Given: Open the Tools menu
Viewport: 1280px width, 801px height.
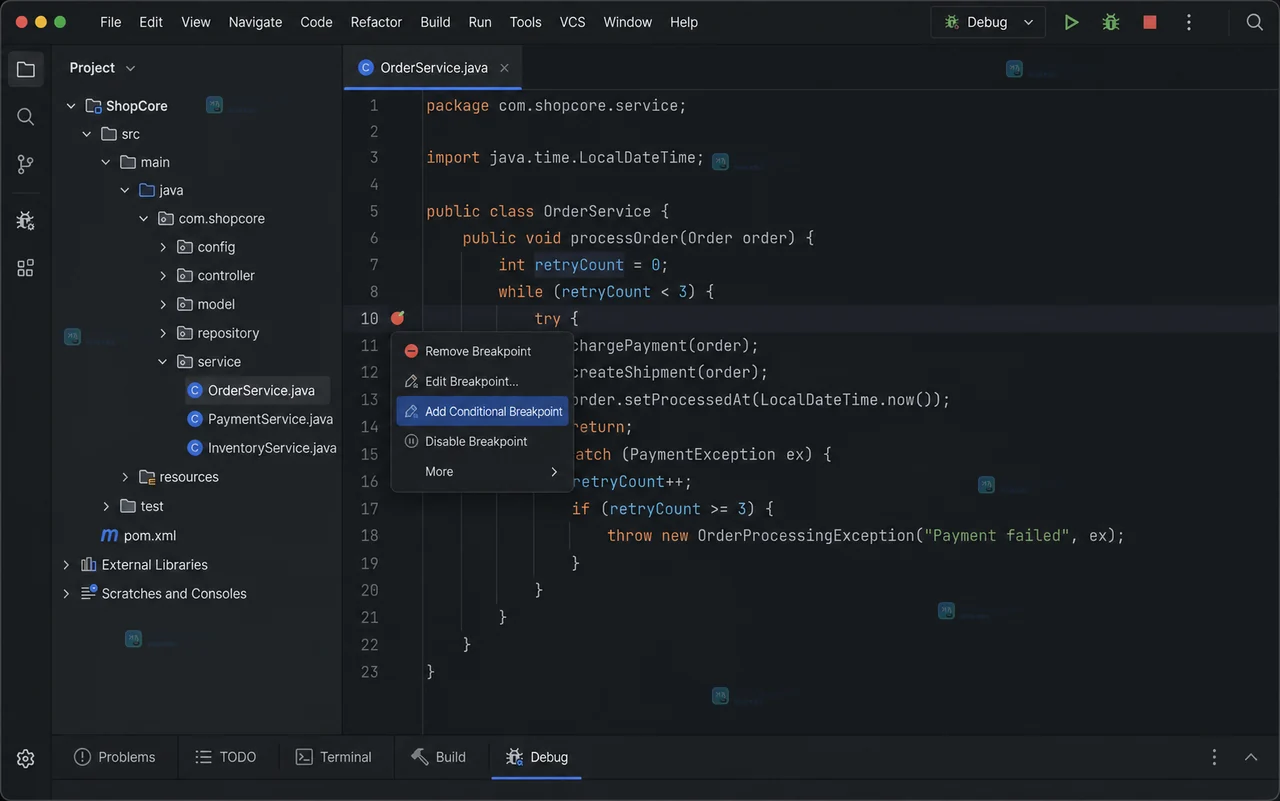Looking at the screenshot, I should pyautogui.click(x=526, y=22).
